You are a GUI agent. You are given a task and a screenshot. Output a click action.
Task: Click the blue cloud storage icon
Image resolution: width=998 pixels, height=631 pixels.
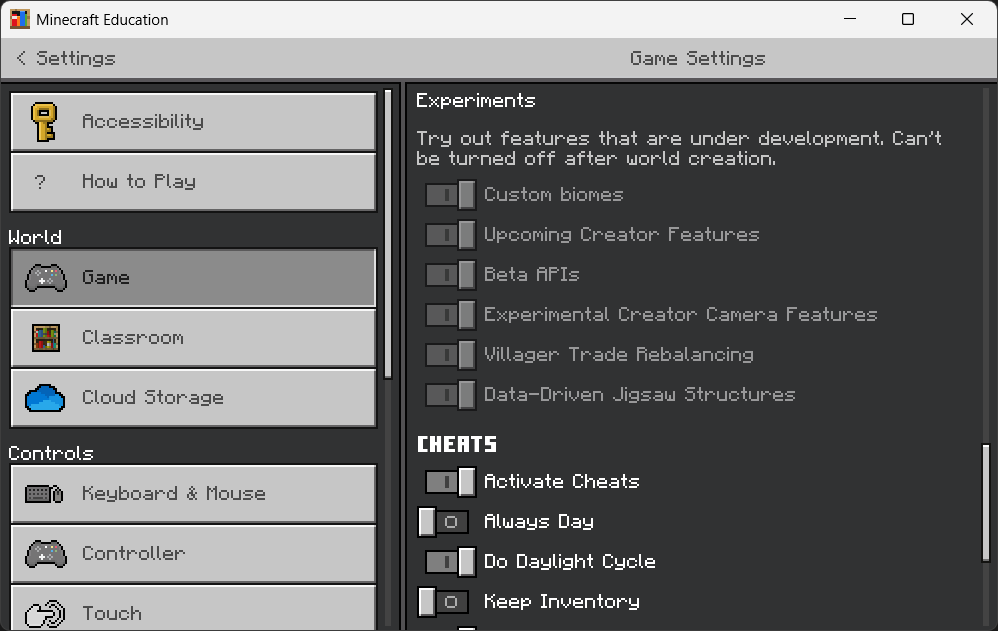[x=45, y=398]
